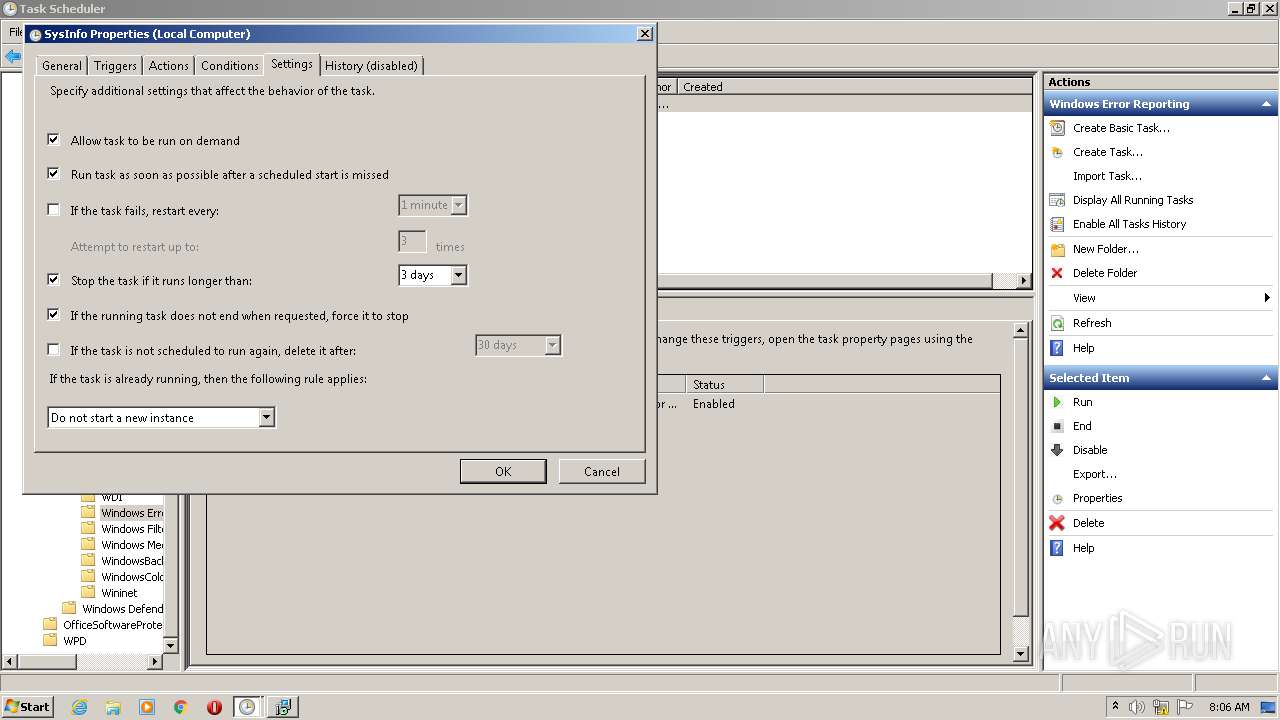Close the SysInfo Properties dialog
Image resolution: width=1280 pixels, height=720 pixels.
[x=645, y=33]
